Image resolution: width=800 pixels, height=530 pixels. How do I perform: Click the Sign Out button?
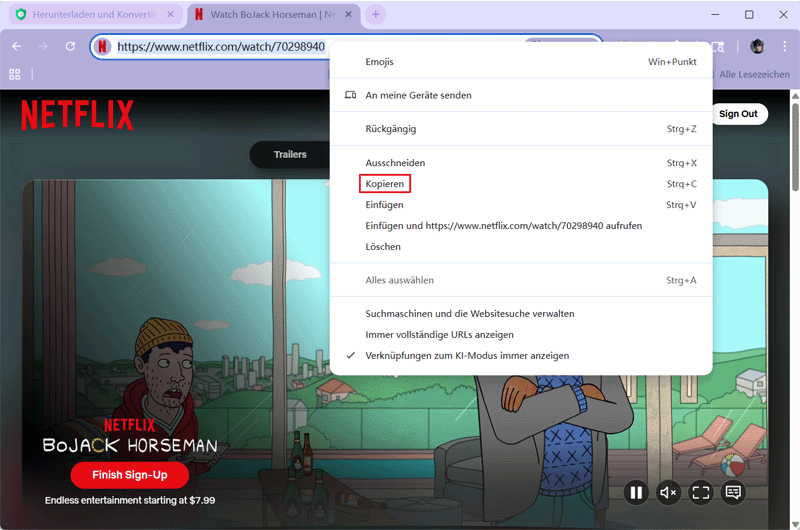point(738,114)
